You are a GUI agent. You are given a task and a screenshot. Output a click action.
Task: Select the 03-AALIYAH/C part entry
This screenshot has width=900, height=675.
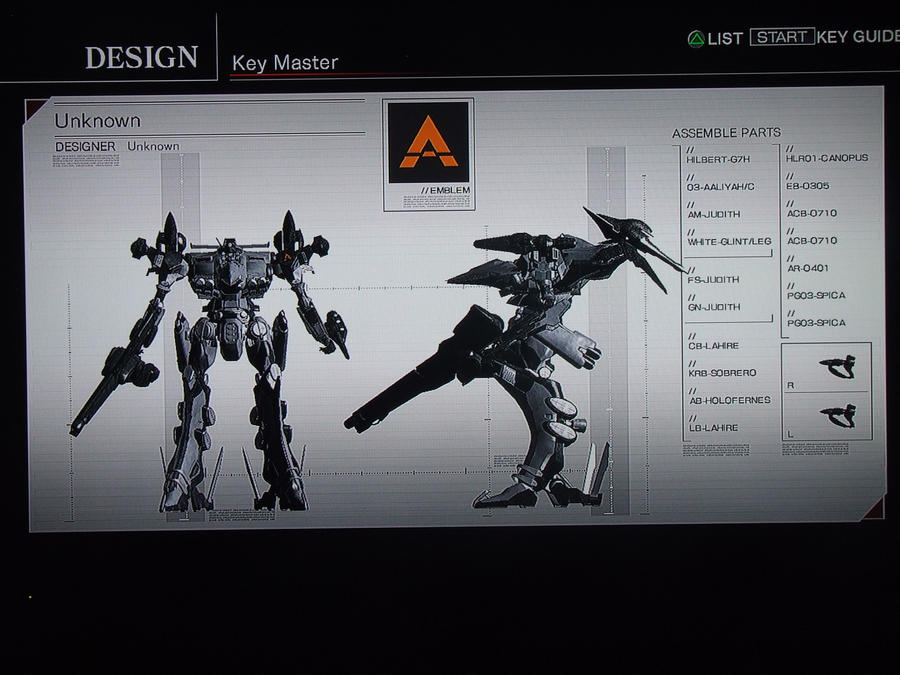[x=720, y=187]
